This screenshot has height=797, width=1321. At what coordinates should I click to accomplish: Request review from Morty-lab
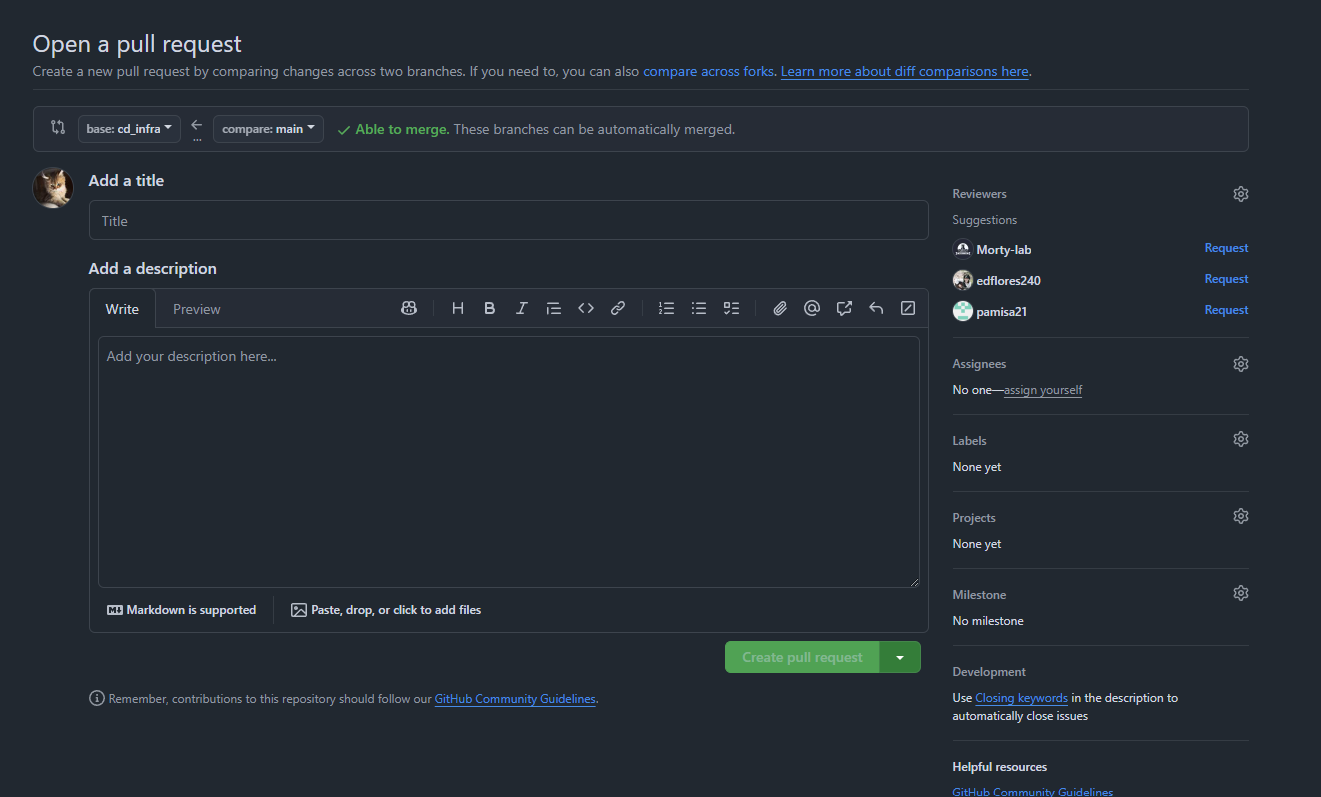coord(1226,248)
